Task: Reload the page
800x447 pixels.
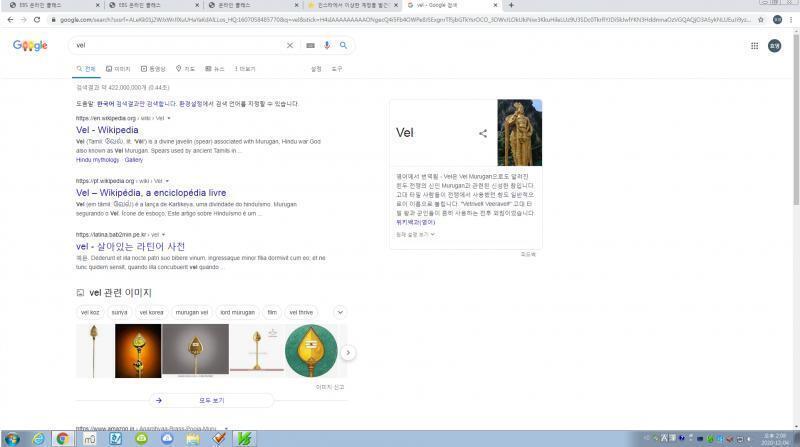Action: [x=37, y=19]
